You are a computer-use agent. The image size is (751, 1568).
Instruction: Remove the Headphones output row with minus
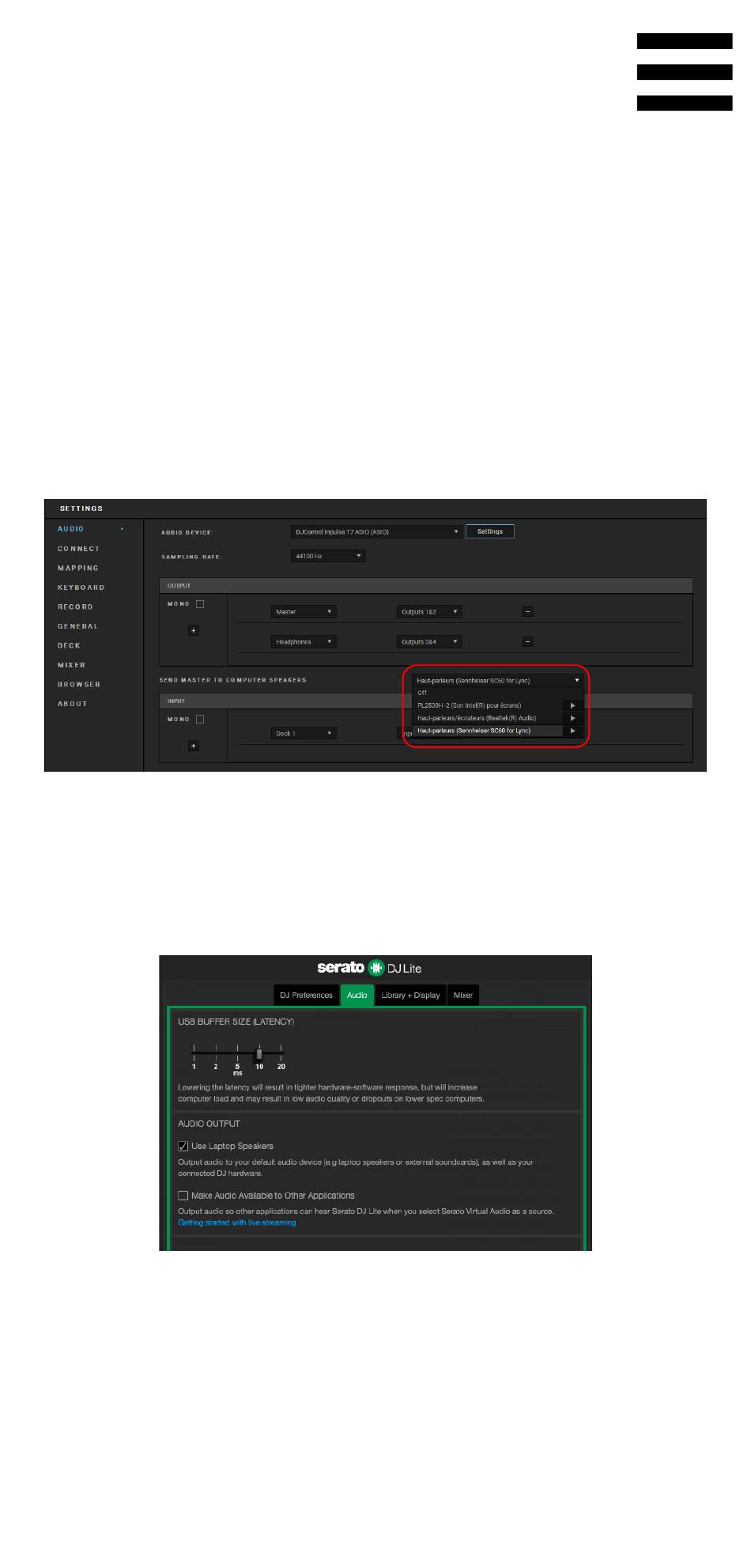(528, 641)
